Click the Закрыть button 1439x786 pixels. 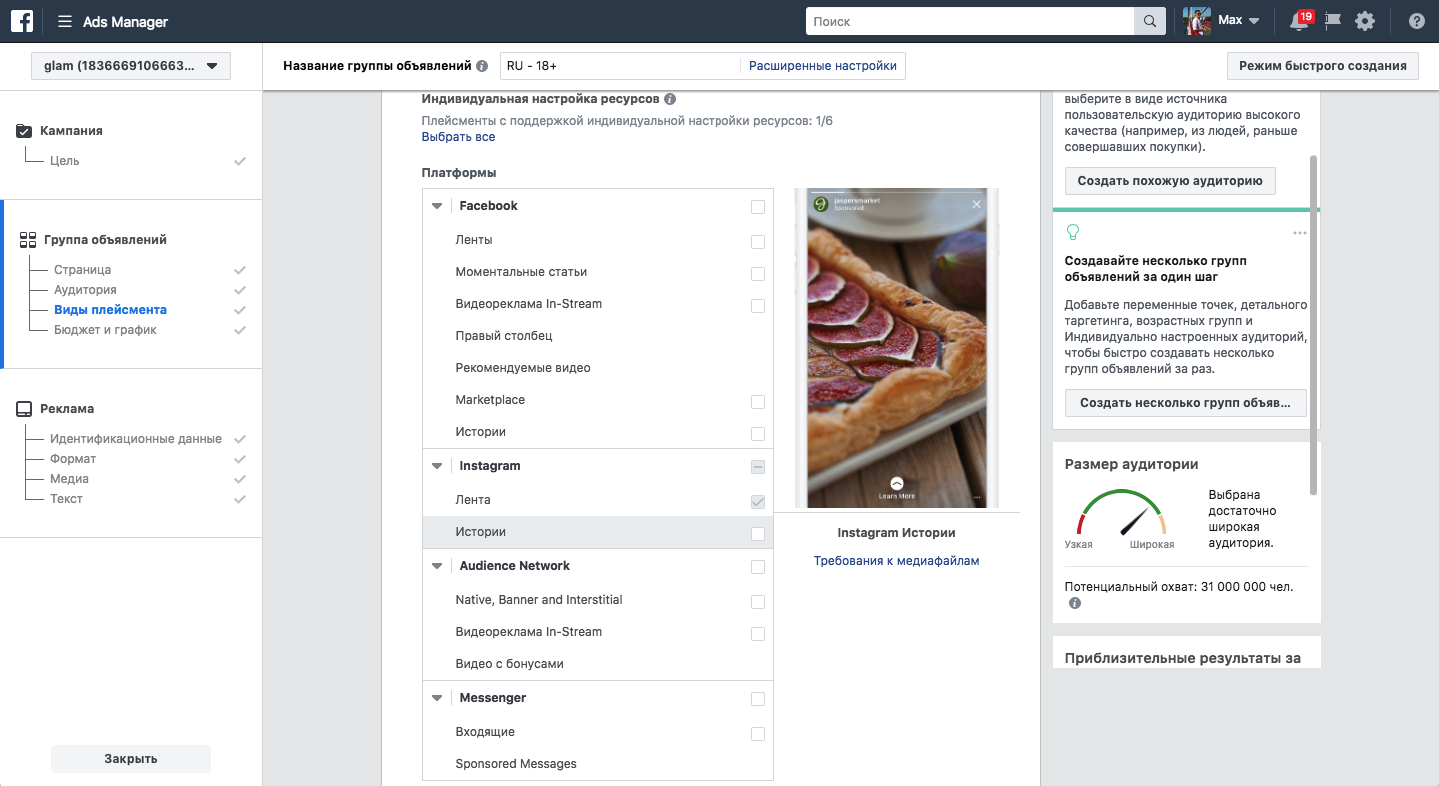pyautogui.click(x=131, y=759)
